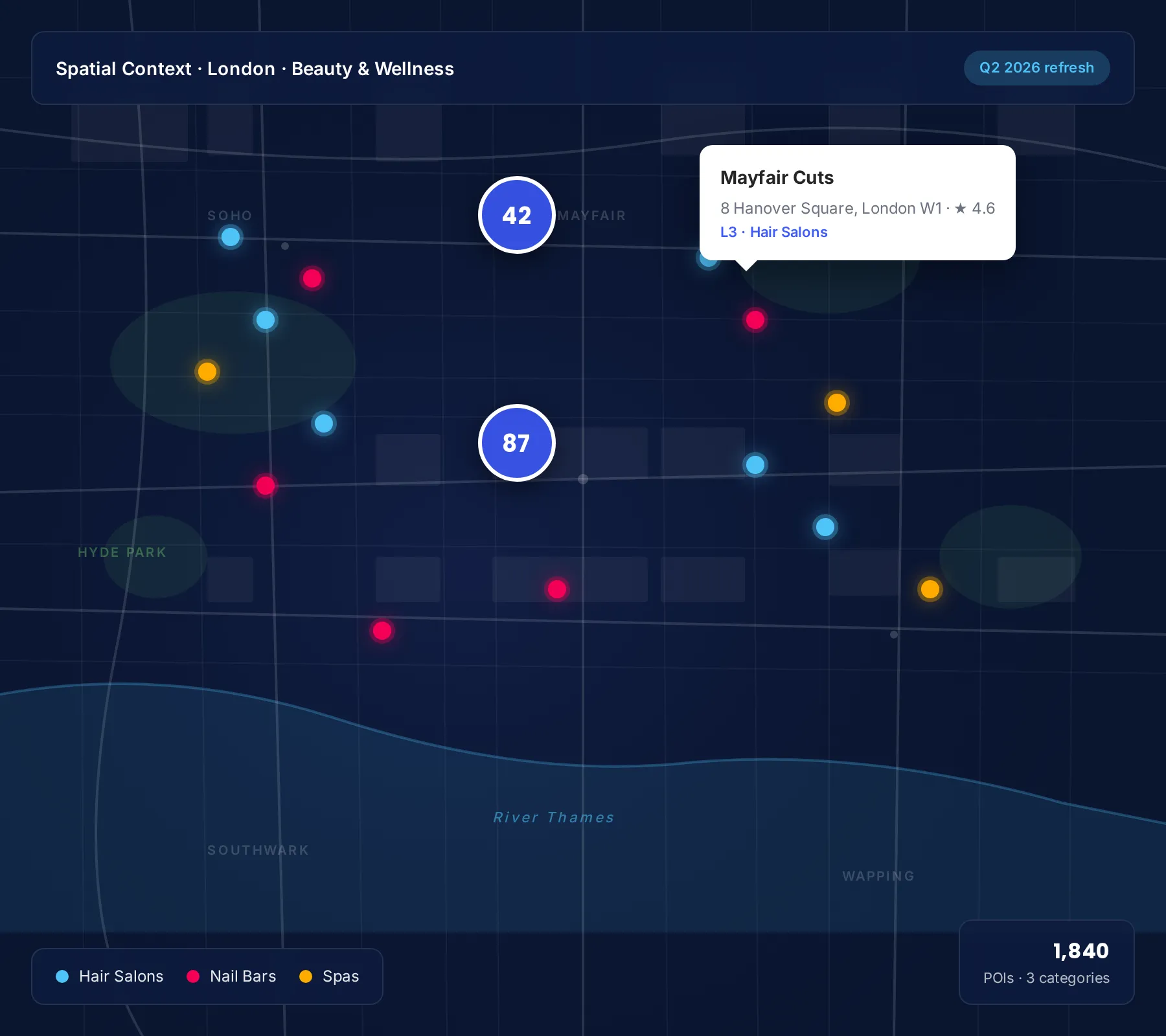Toggle Hair Salons in the legend
Image resolution: width=1166 pixels, height=1036 pixels.
pyautogui.click(x=109, y=976)
